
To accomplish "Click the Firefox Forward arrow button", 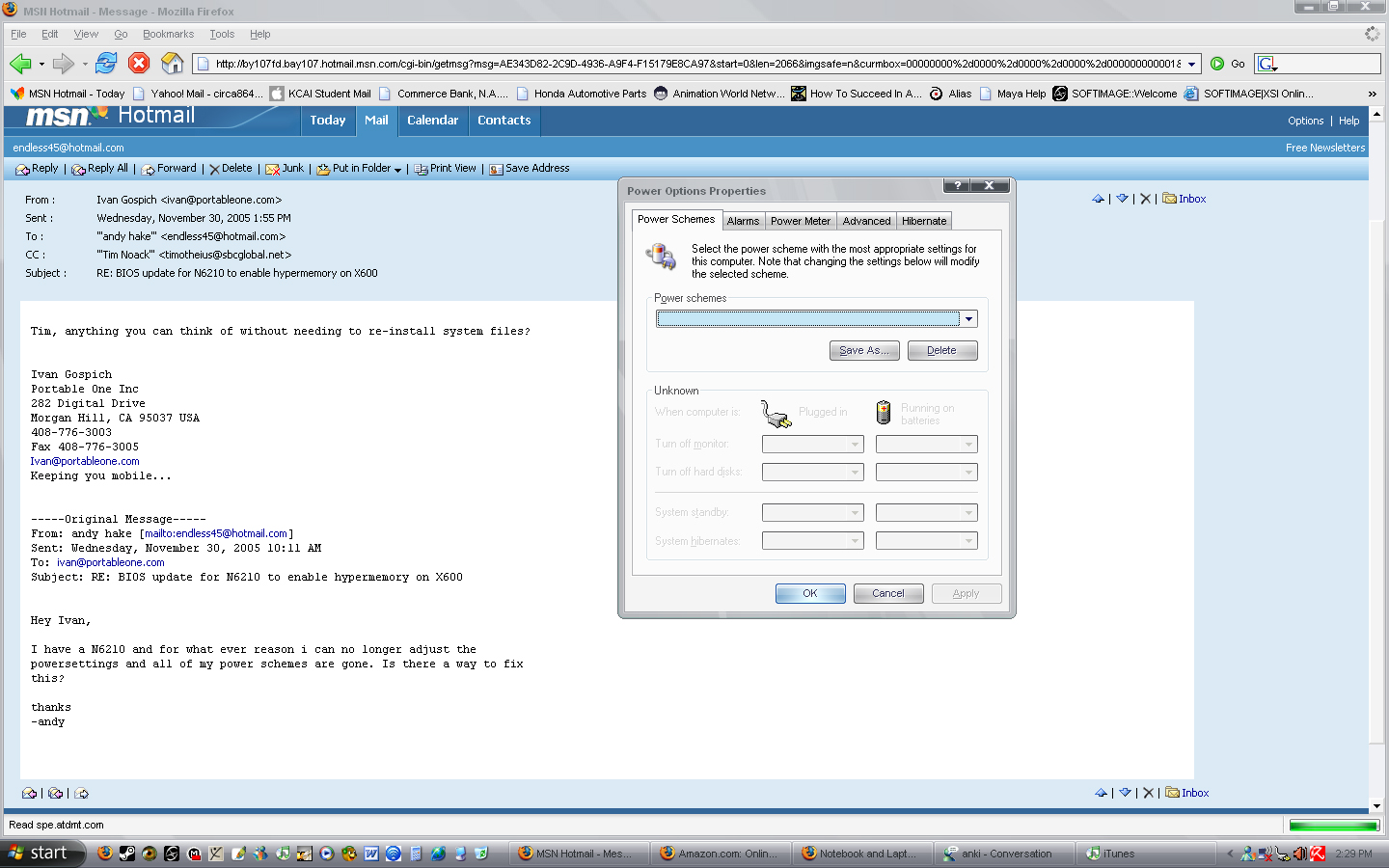I will coord(64,64).
